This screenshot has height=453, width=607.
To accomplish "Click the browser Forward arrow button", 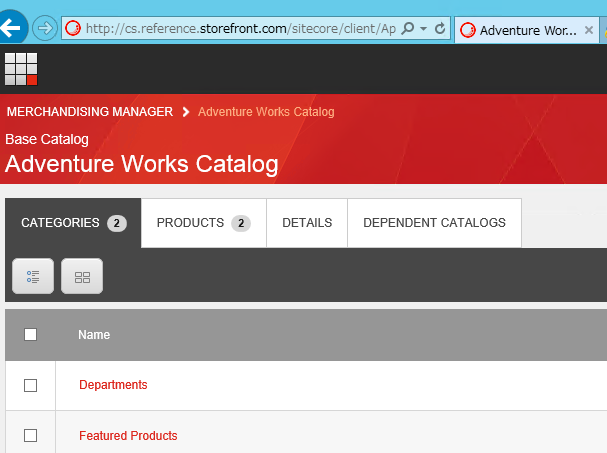I will pos(45,28).
